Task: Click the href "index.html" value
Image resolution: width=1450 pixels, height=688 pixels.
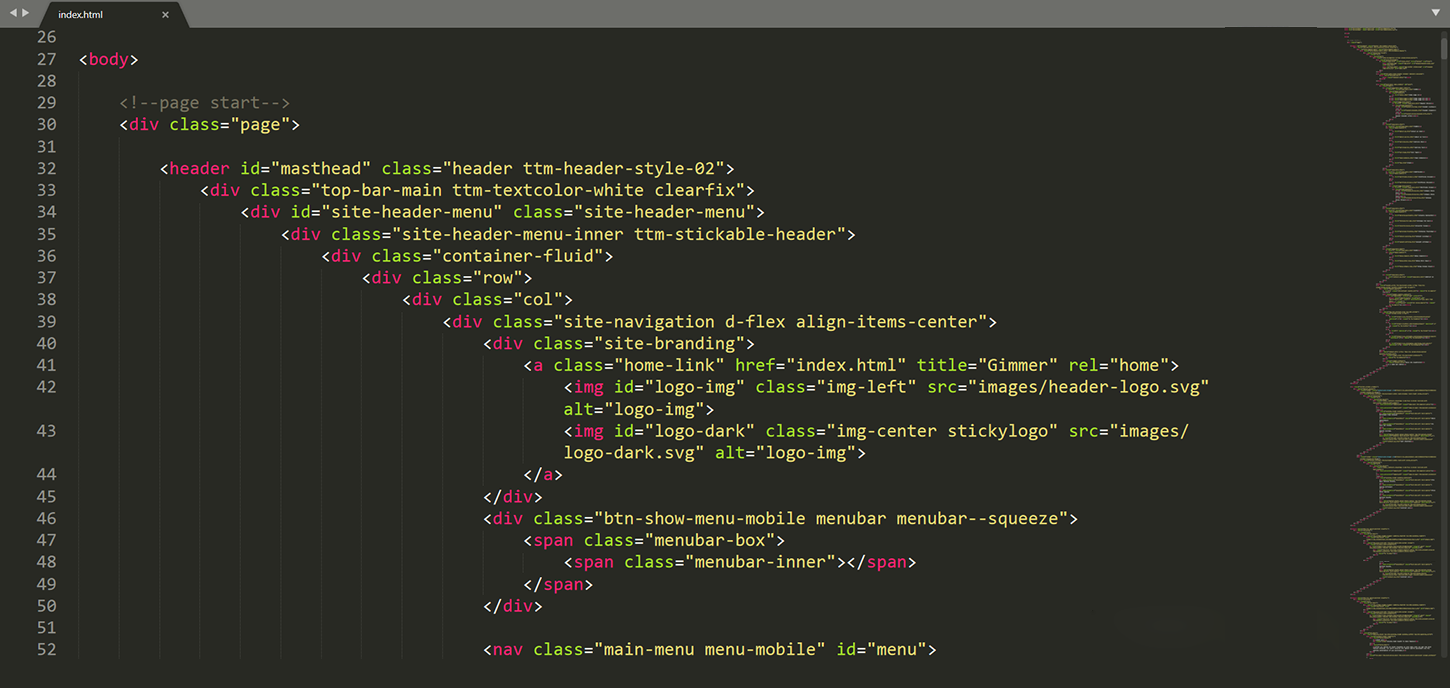Action: tap(846, 365)
